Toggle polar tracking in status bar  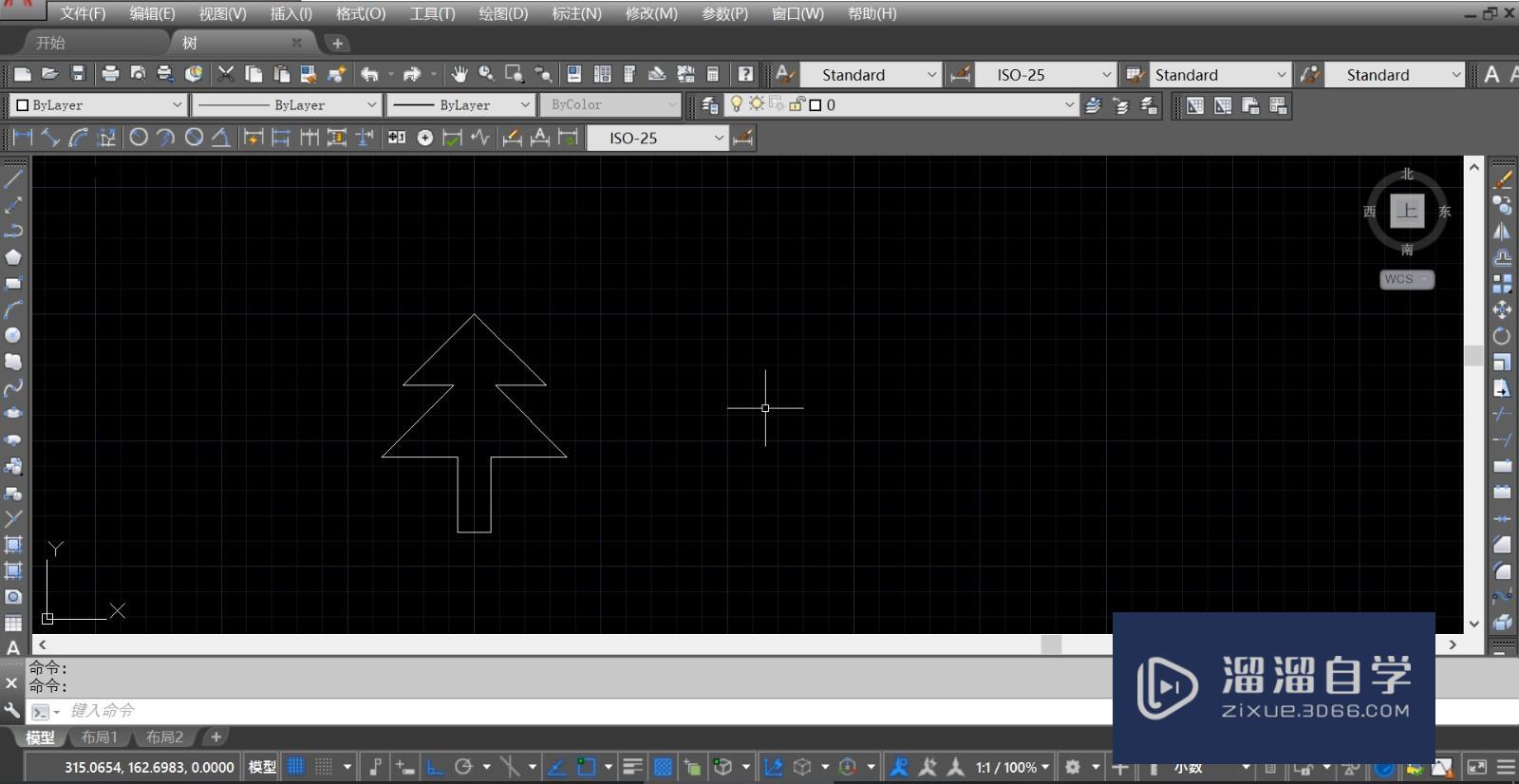pyautogui.click(x=463, y=766)
